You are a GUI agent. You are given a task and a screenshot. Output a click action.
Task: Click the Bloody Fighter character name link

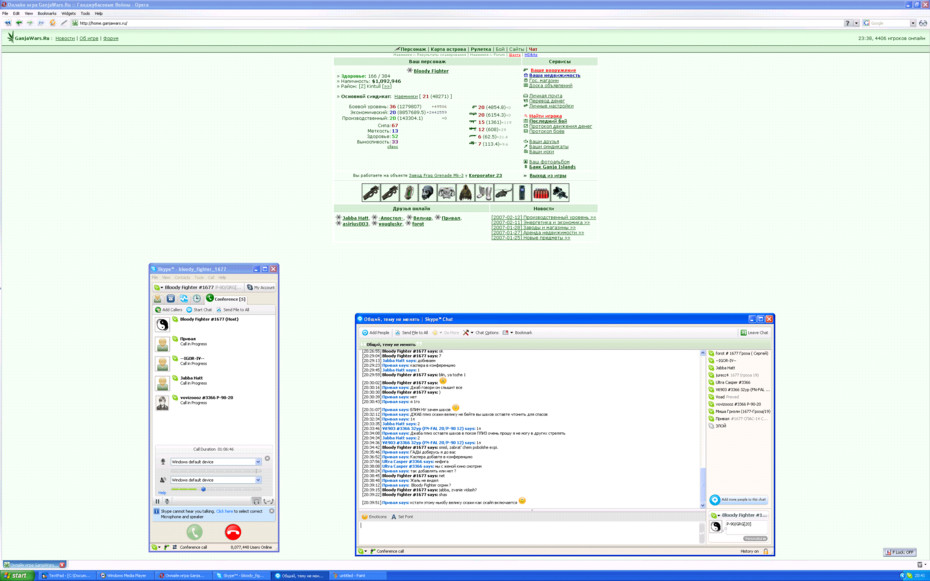point(431,71)
